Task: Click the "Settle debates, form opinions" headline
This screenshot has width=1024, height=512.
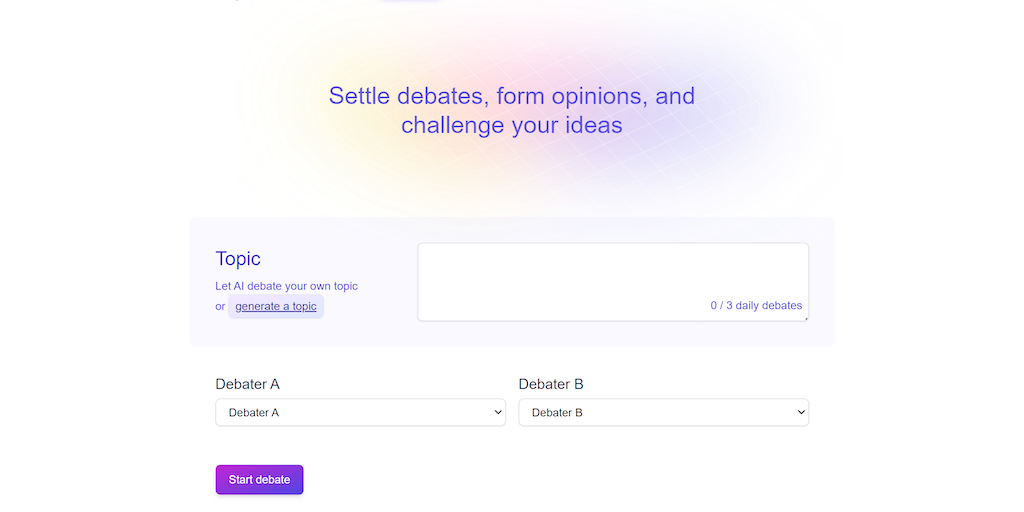Action: 511,97
